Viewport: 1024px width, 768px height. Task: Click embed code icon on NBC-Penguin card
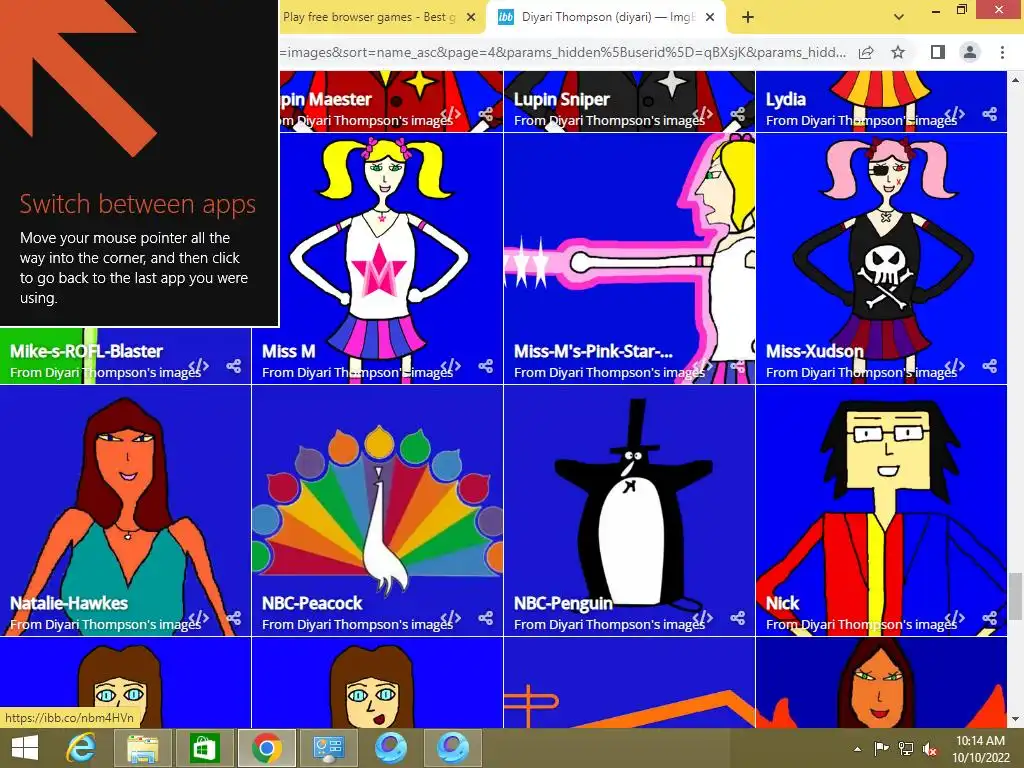[703, 618]
